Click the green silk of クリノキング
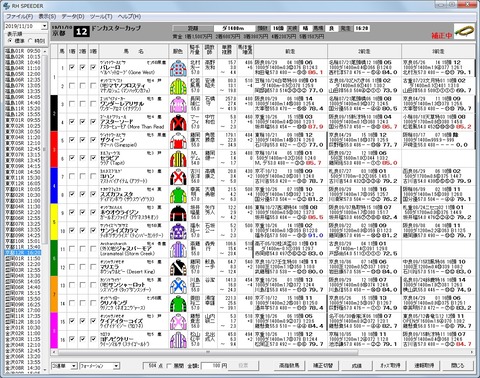480x378 pixels. tap(178, 303)
